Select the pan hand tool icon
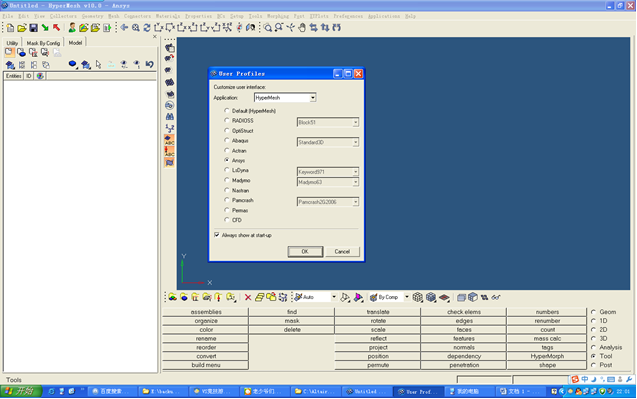The image size is (637, 399). click(x=302, y=28)
